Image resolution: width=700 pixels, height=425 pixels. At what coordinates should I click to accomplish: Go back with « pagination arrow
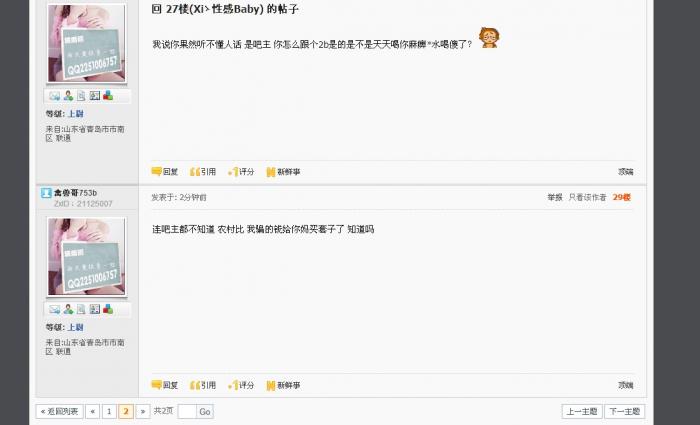(x=92, y=411)
